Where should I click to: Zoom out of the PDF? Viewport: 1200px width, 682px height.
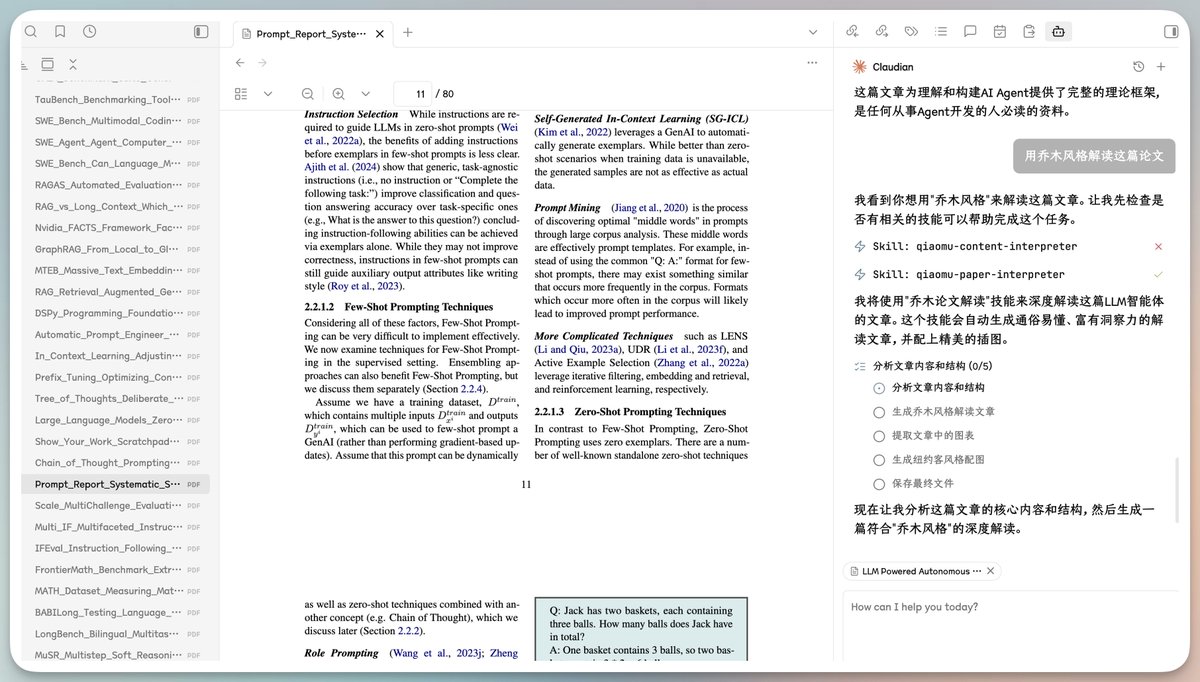point(308,94)
